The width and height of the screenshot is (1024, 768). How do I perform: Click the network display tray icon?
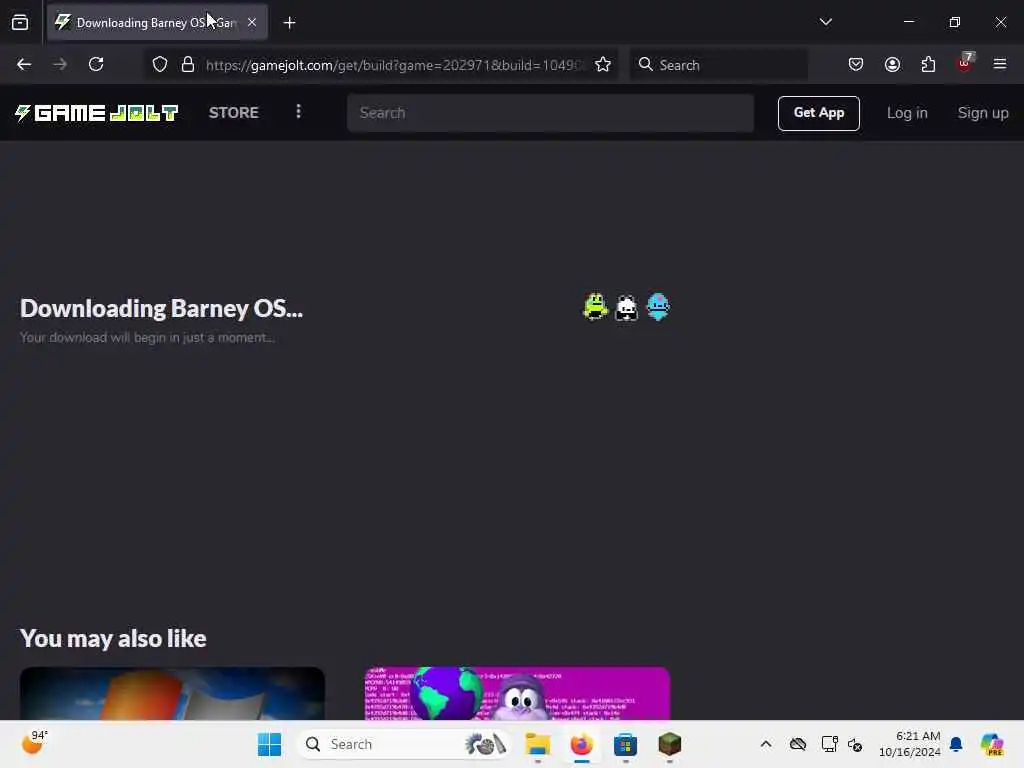click(829, 744)
